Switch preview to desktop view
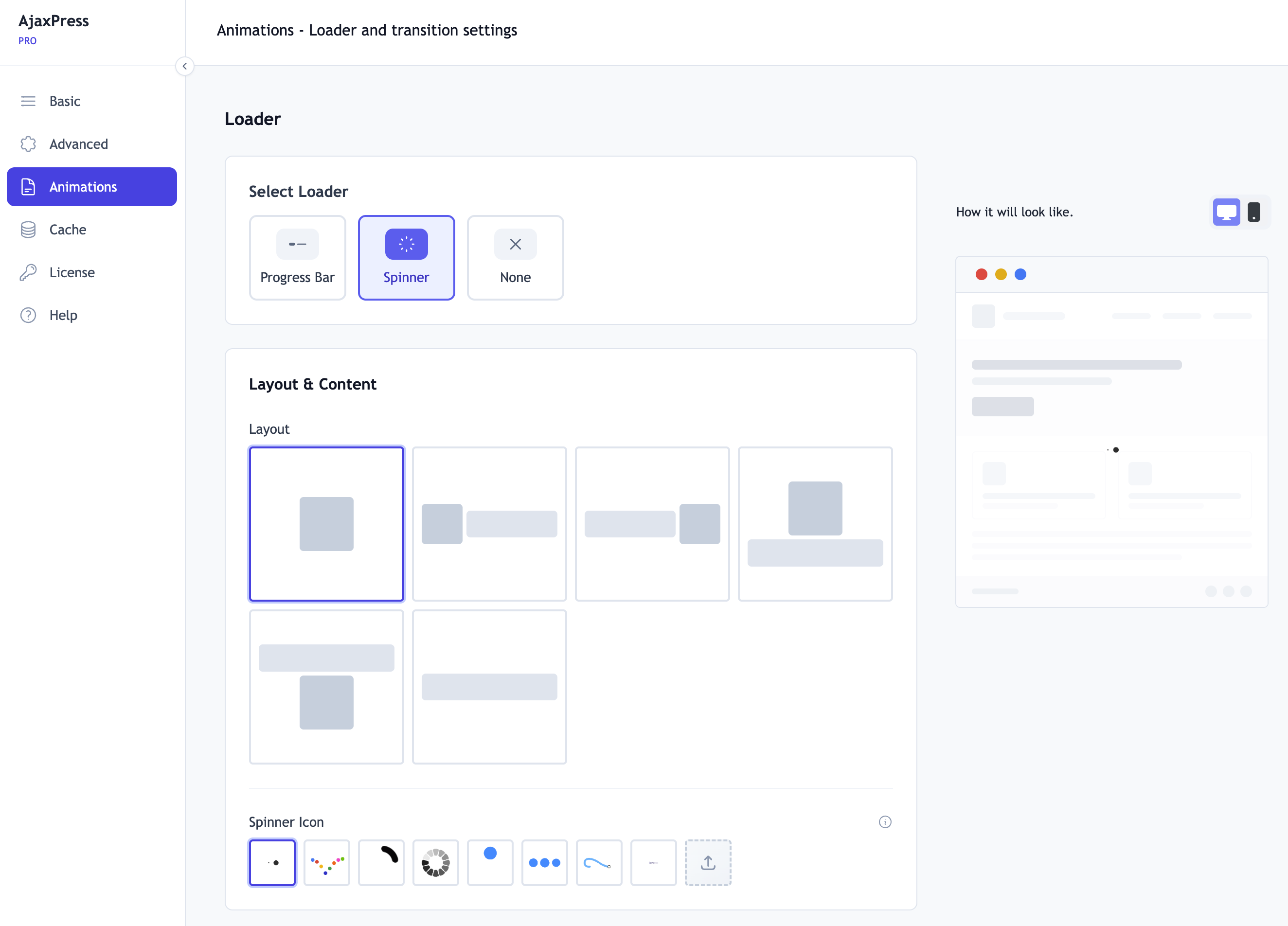The height and width of the screenshot is (926, 1288). (1226, 212)
